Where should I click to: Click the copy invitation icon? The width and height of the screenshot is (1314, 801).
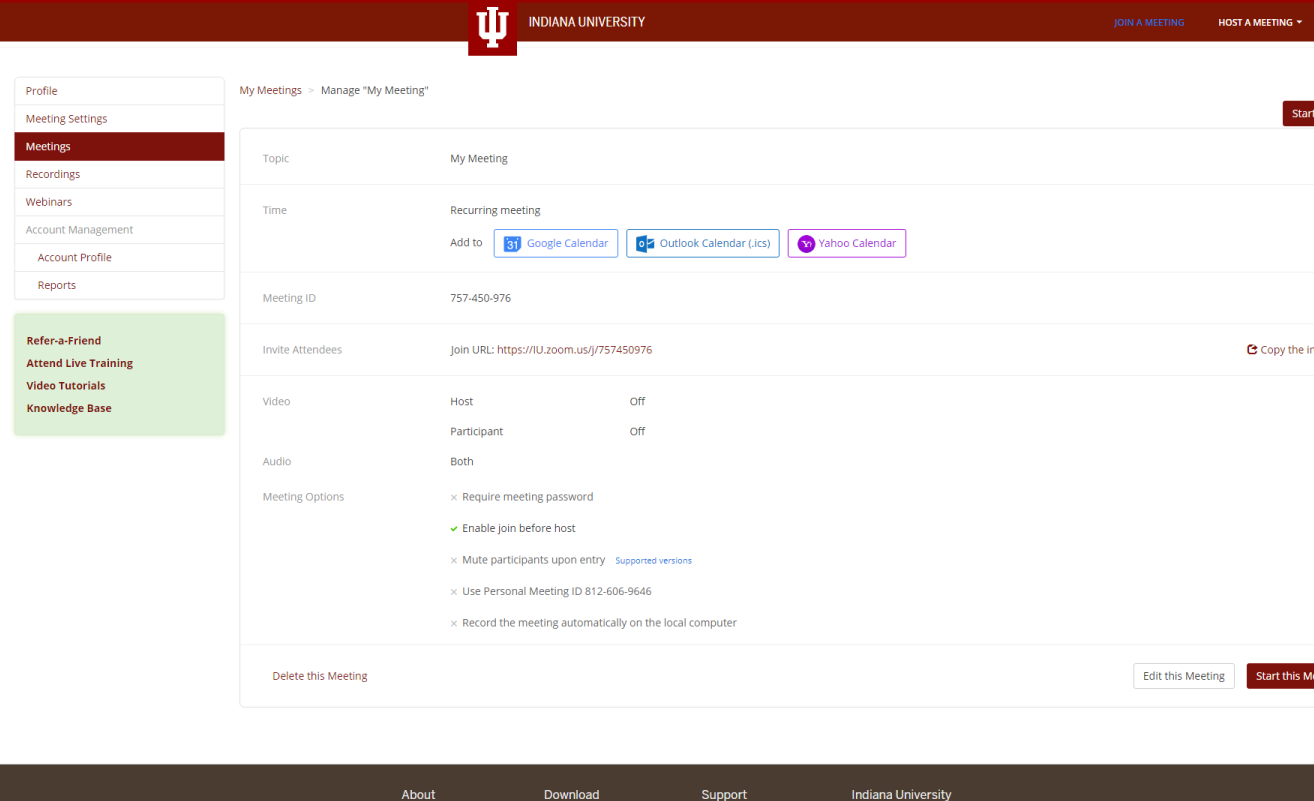pyautogui.click(x=1252, y=350)
